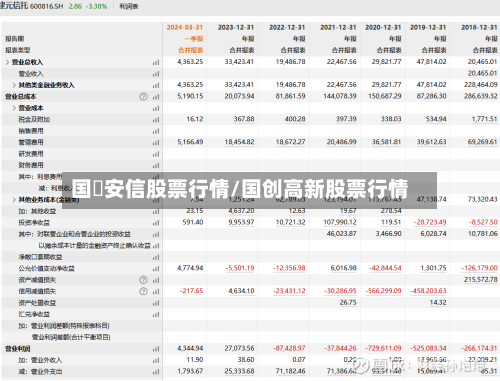Select cell value 5,190.15
500x381 pixels.
click(190, 96)
